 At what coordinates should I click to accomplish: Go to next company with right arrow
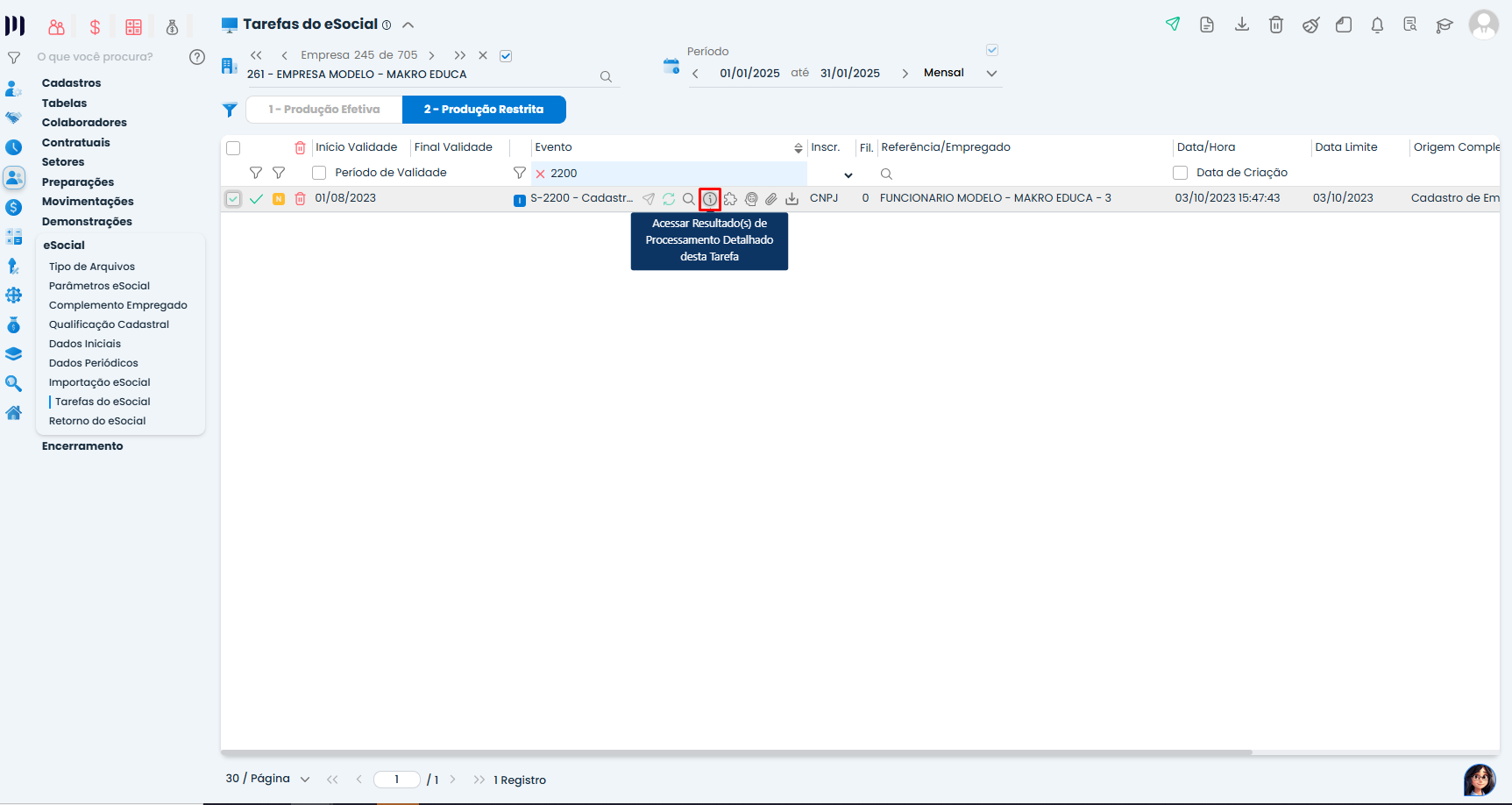click(x=431, y=55)
